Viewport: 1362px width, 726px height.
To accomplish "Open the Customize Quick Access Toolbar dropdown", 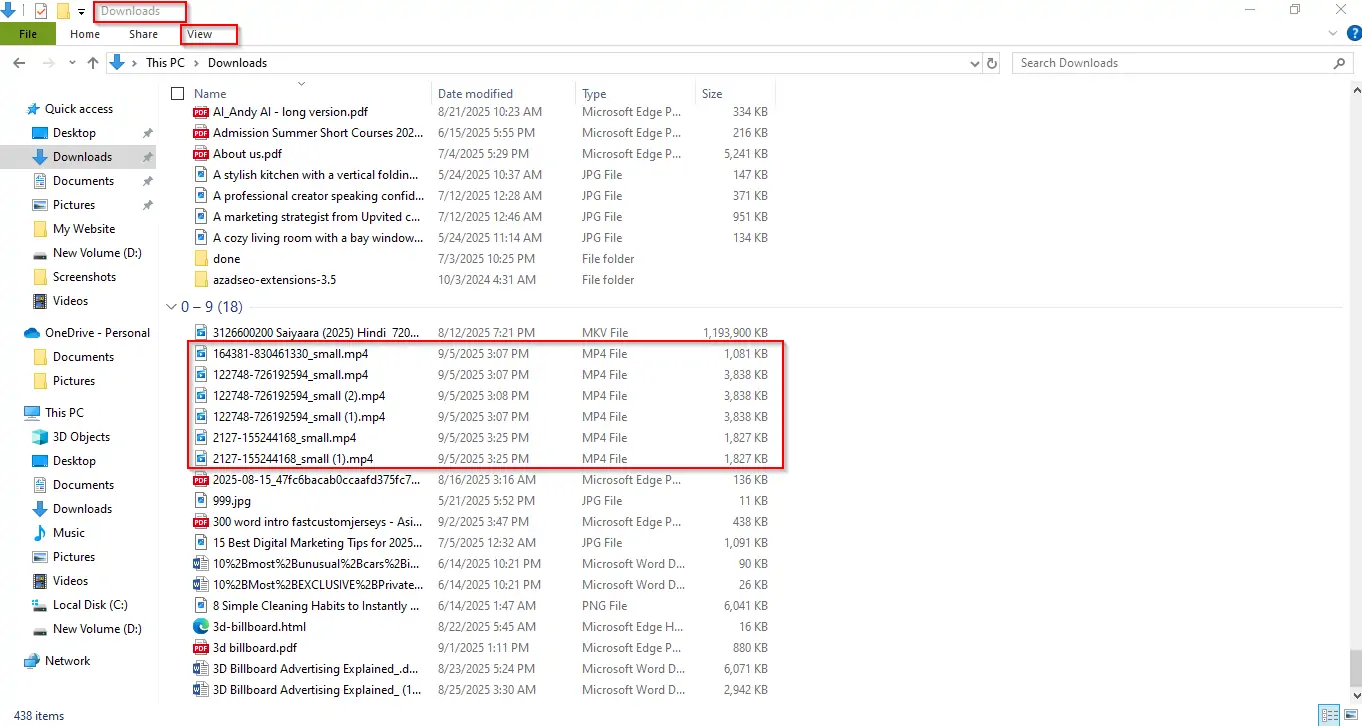I will click(x=81, y=12).
